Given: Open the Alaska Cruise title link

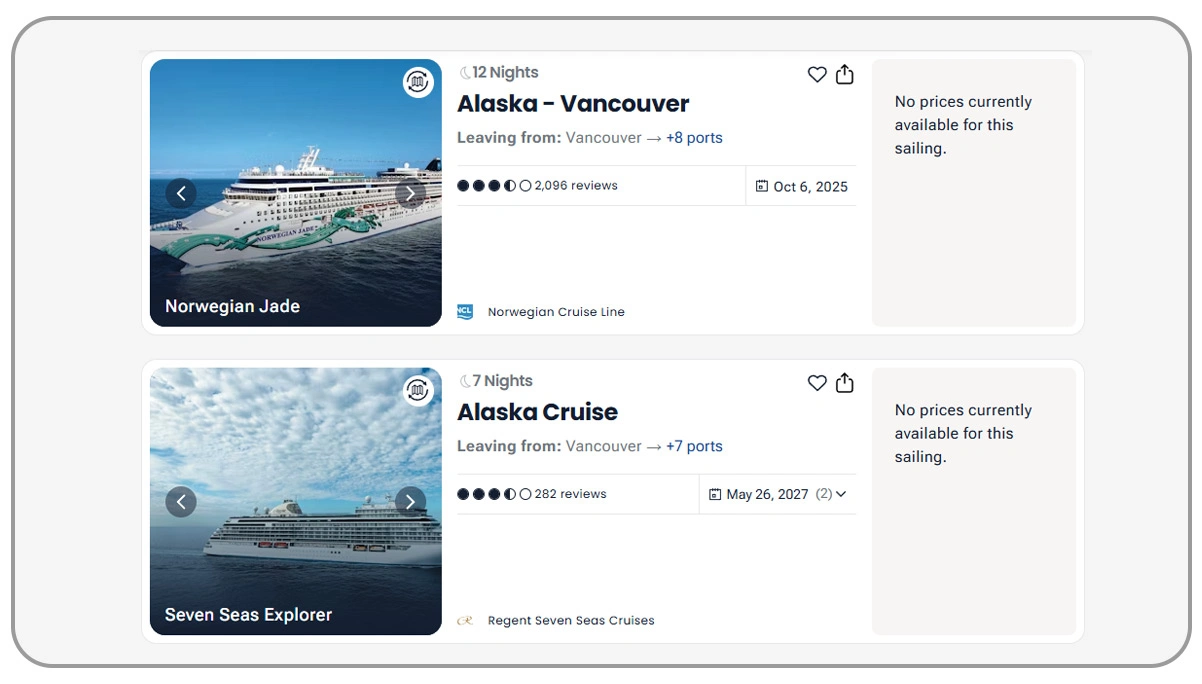Looking at the screenshot, I should 537,412.
